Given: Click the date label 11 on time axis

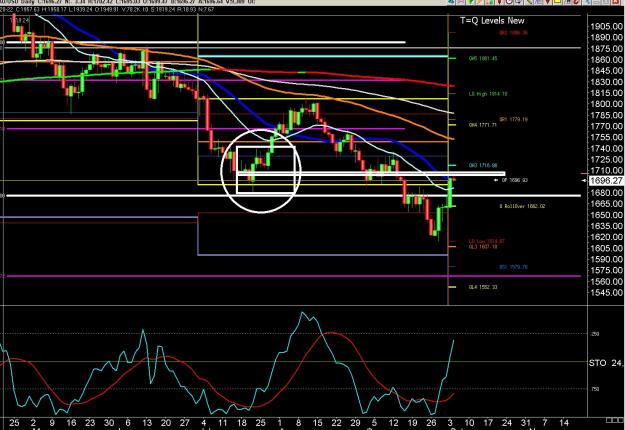Looking at the screenshot, I should point(222,423).
